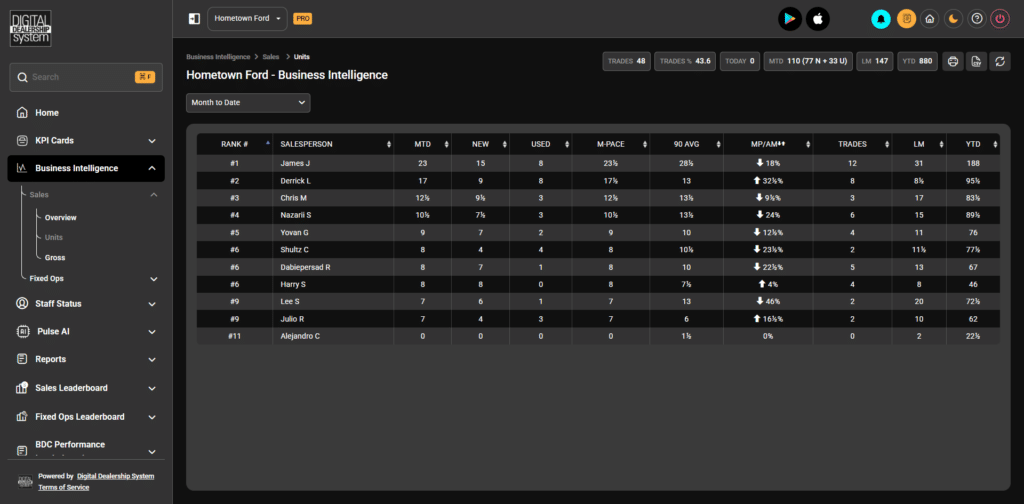The width and height of the screenshot is (1024, 504).
Task: Open the Google Play store icon
Action: pyautogui.click(x=790, y=19)
